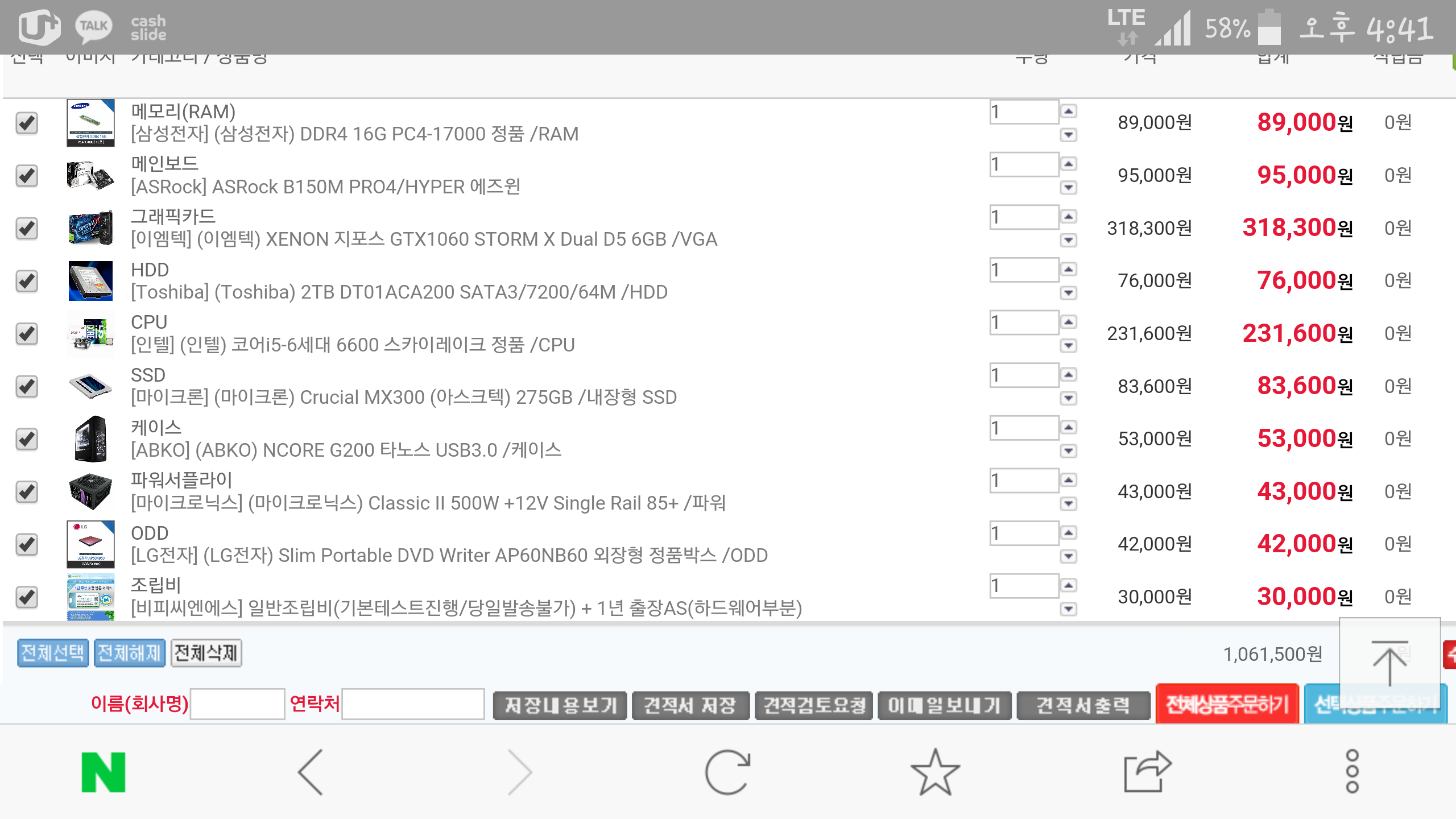1456x819 pixels.
Task: Open the share icon in bottom bar
Action: tap(1146, 772)
